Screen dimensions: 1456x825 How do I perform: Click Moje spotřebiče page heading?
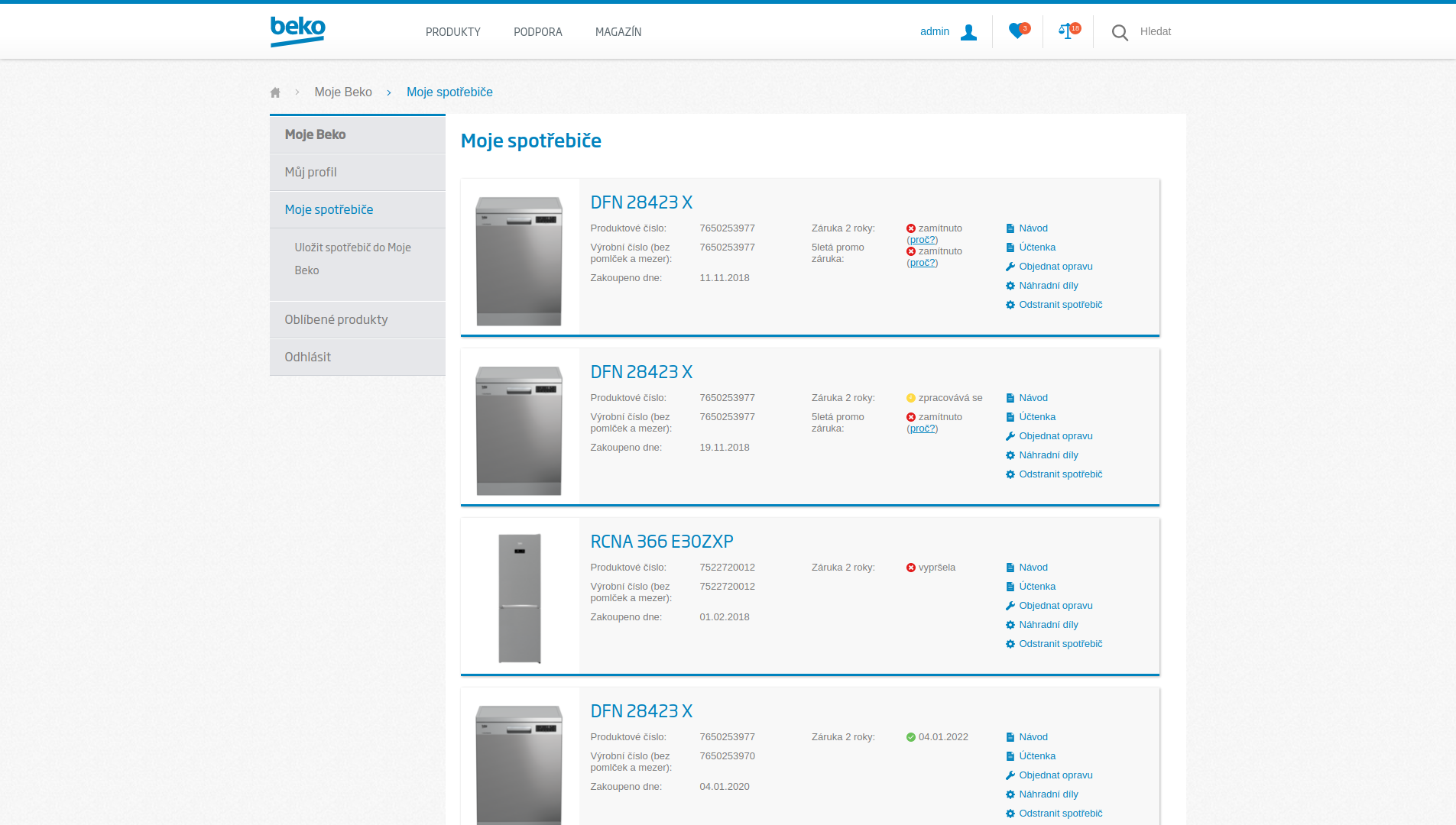531,141
